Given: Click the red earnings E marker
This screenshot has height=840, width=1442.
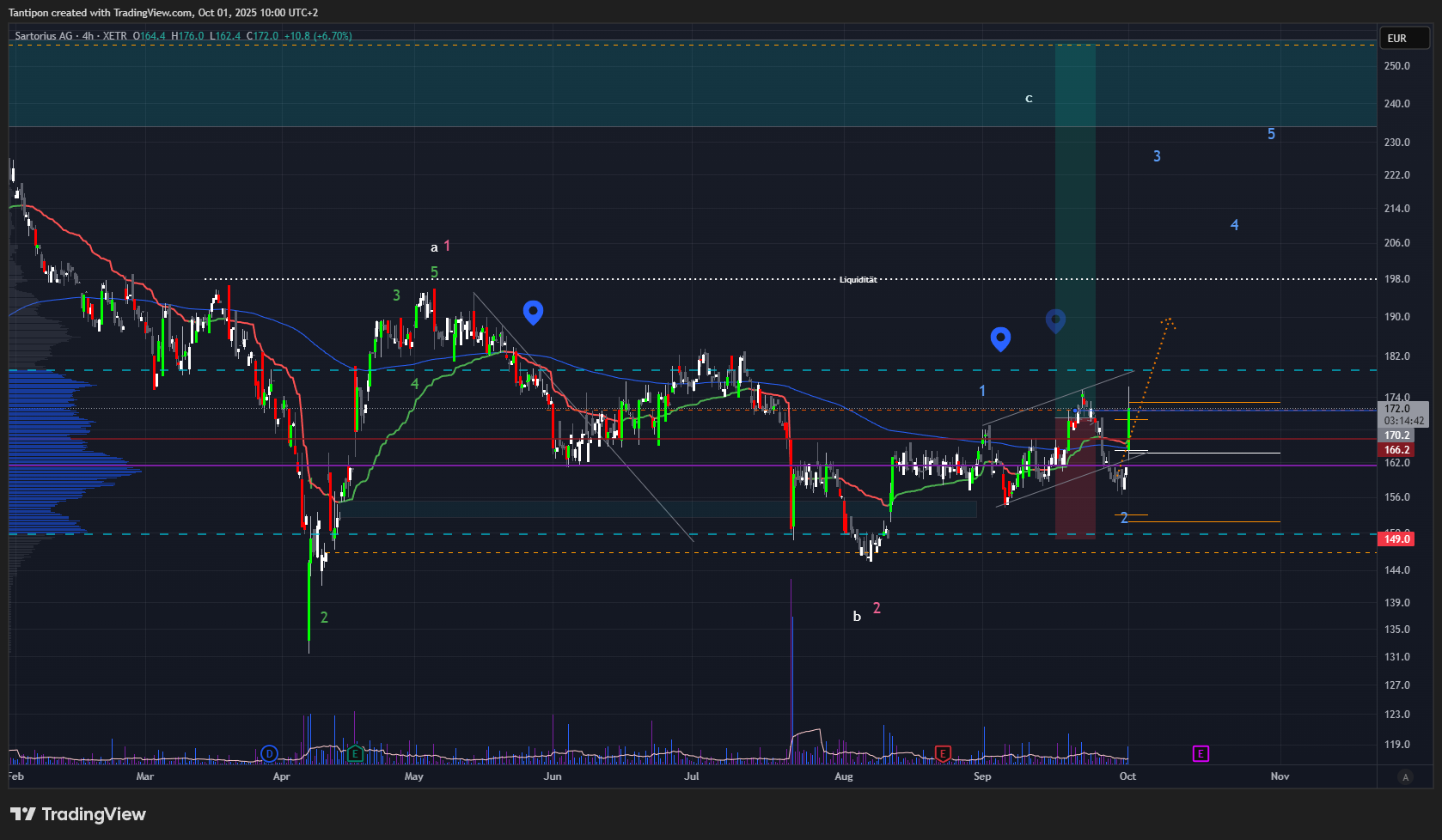Looking at the screenshot, I should coord(943,754).
